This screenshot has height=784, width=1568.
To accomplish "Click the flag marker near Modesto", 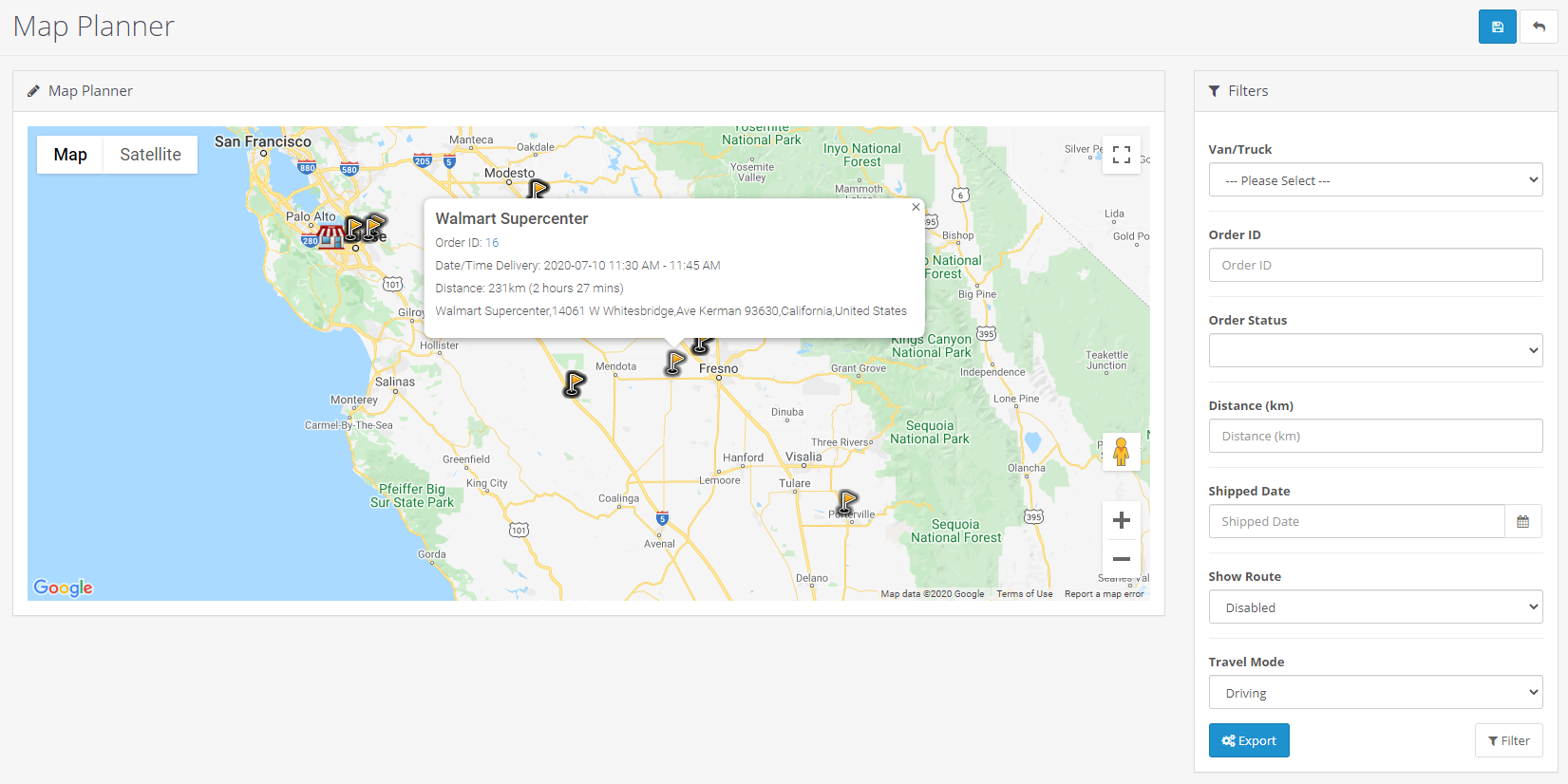I will (x=538, y=189).
